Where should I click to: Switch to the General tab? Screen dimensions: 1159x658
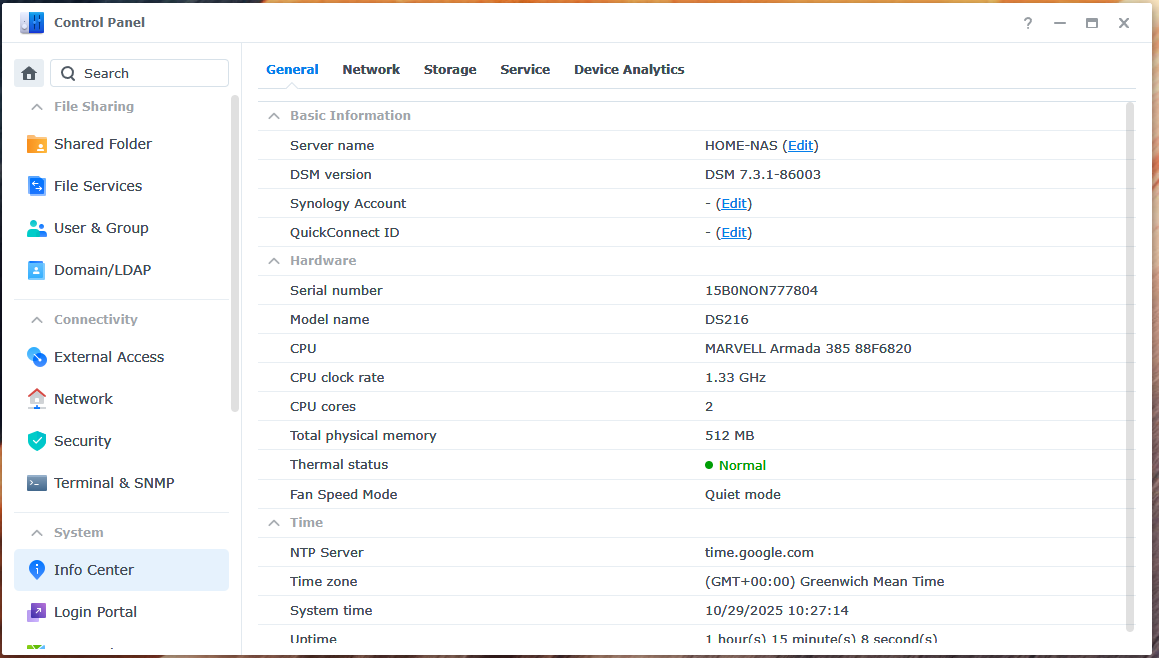coord(292,69)
